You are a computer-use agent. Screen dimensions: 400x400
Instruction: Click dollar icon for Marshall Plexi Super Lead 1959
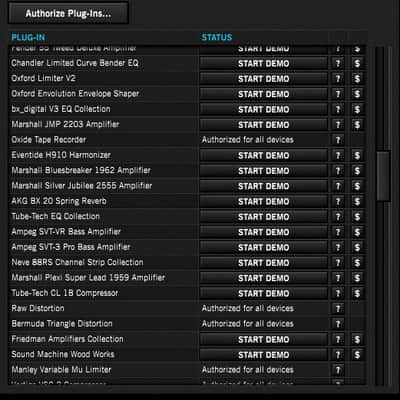[357, 278]
